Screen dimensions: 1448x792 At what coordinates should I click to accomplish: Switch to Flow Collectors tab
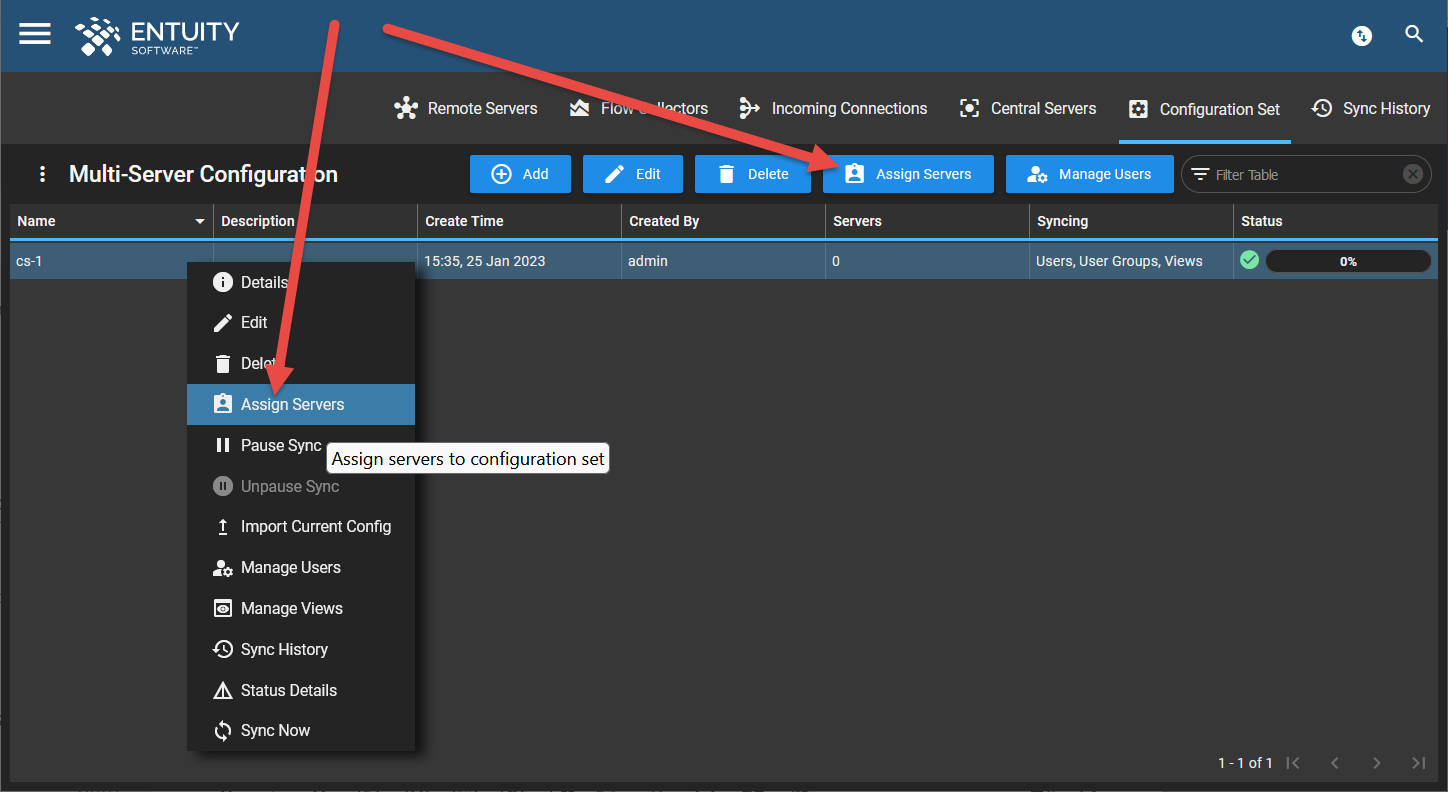point(638,108)
